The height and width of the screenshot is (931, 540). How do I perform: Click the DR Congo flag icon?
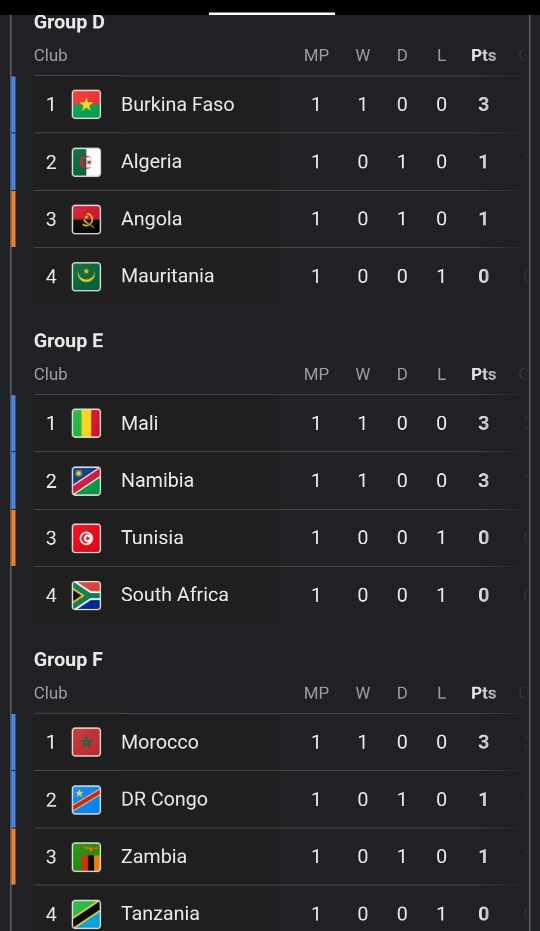pyautogui.click(x=86, y=799)
